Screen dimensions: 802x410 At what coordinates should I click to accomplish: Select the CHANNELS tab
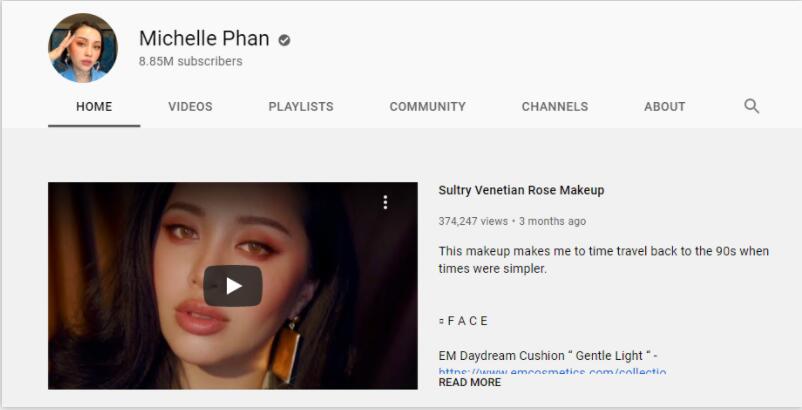(x=554, y=107)
